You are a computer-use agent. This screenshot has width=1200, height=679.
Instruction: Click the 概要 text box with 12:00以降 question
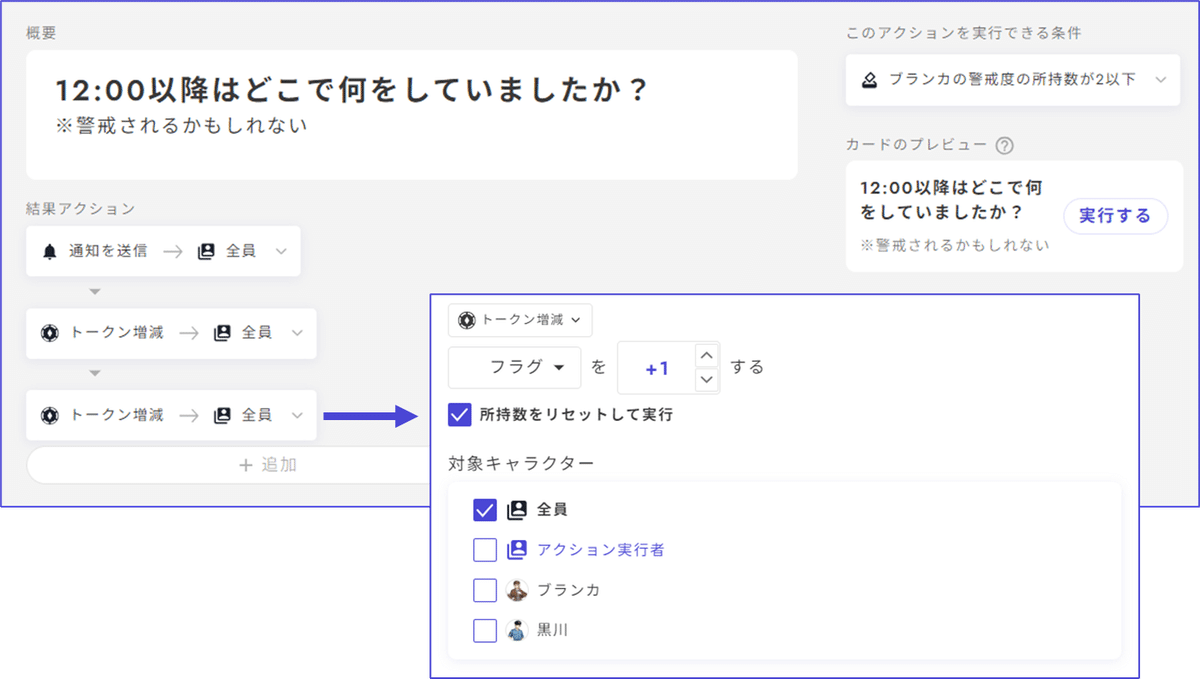coord(412,115)
